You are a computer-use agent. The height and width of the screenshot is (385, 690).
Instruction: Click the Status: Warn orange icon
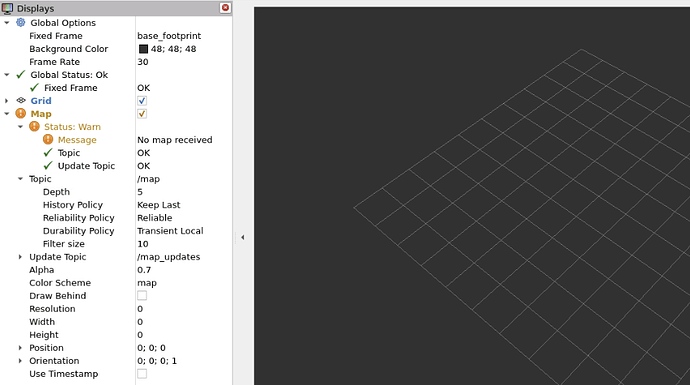[x=34, y=127]
